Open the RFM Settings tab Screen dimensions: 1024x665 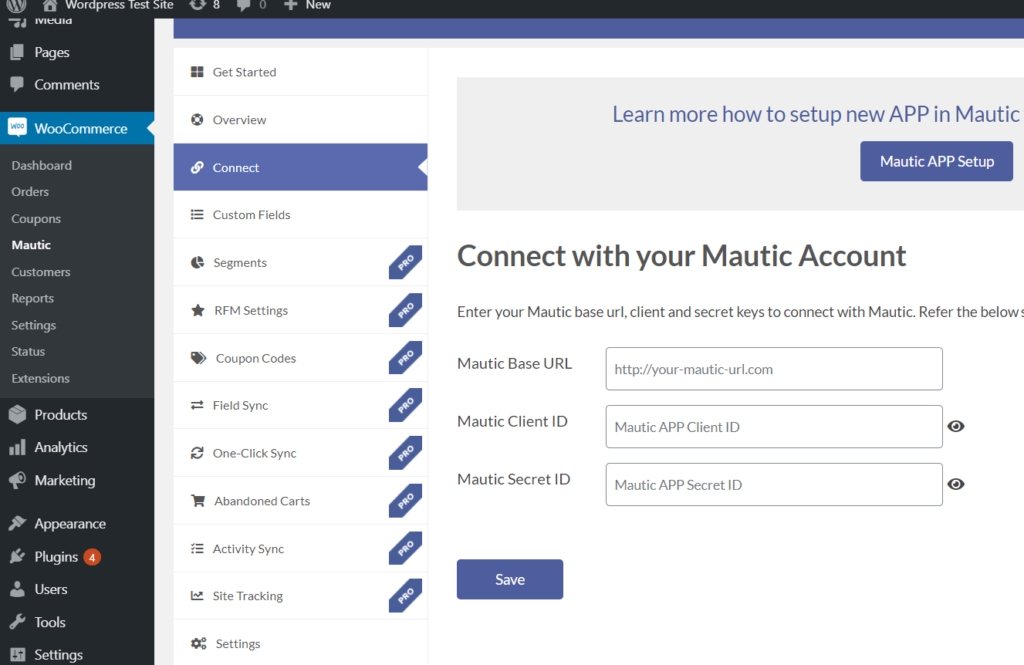(x=300, y=310)
